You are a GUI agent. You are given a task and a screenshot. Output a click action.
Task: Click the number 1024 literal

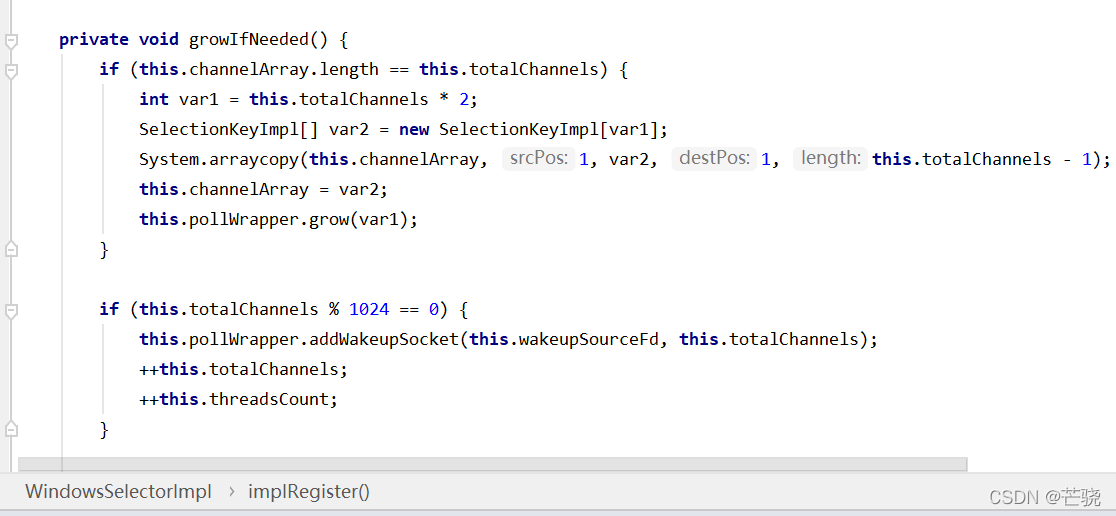click(368, 310)
